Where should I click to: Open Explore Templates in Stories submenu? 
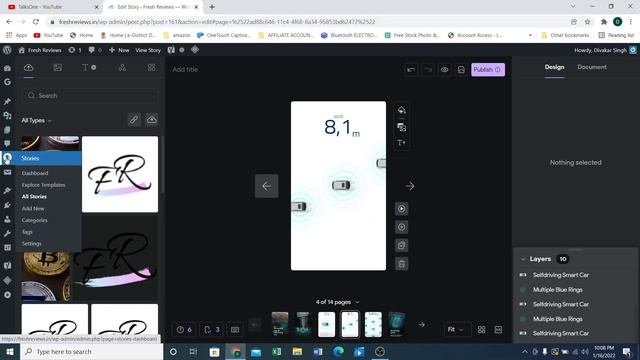(x=43, y=185)
